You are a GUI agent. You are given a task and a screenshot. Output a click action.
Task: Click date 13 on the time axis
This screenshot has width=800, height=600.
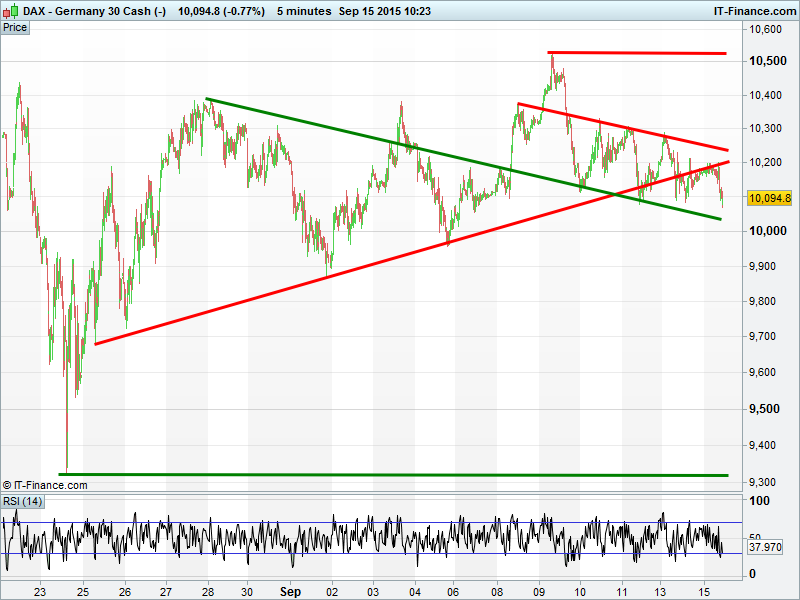pos(660,592)
